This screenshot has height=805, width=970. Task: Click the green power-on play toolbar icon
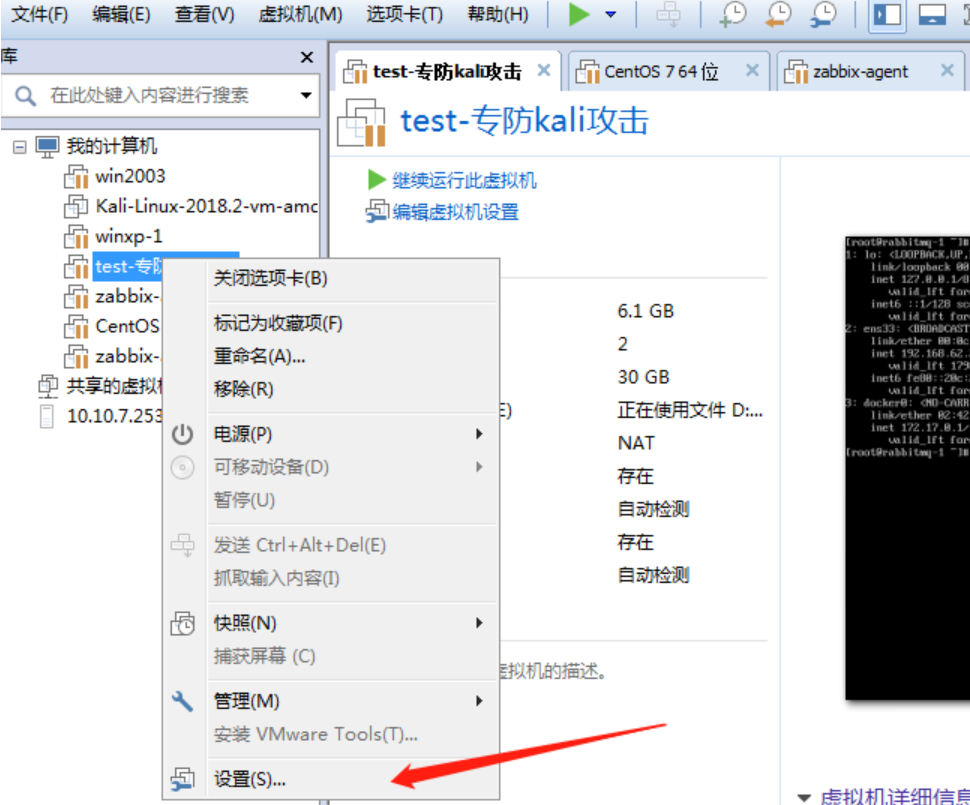pyautogui.click(x=578, y=14)
